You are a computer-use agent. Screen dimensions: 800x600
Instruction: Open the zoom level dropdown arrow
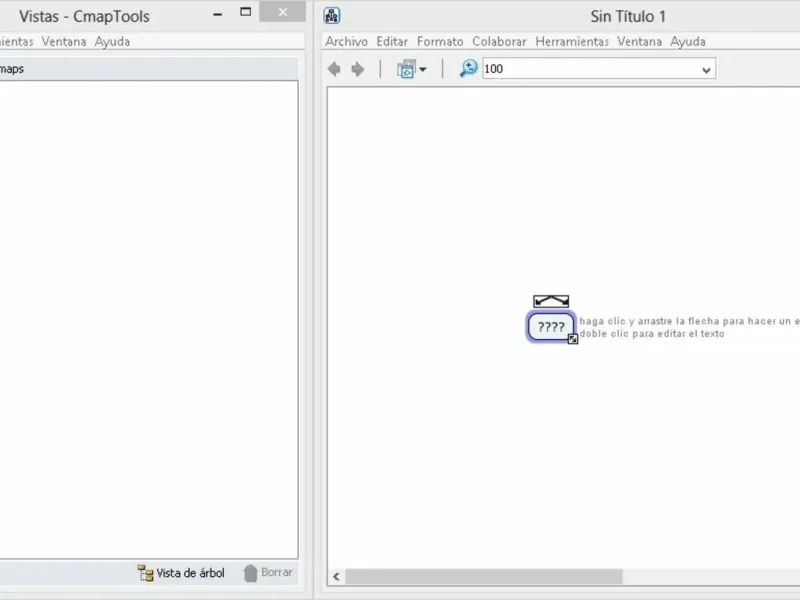point(706,70)
